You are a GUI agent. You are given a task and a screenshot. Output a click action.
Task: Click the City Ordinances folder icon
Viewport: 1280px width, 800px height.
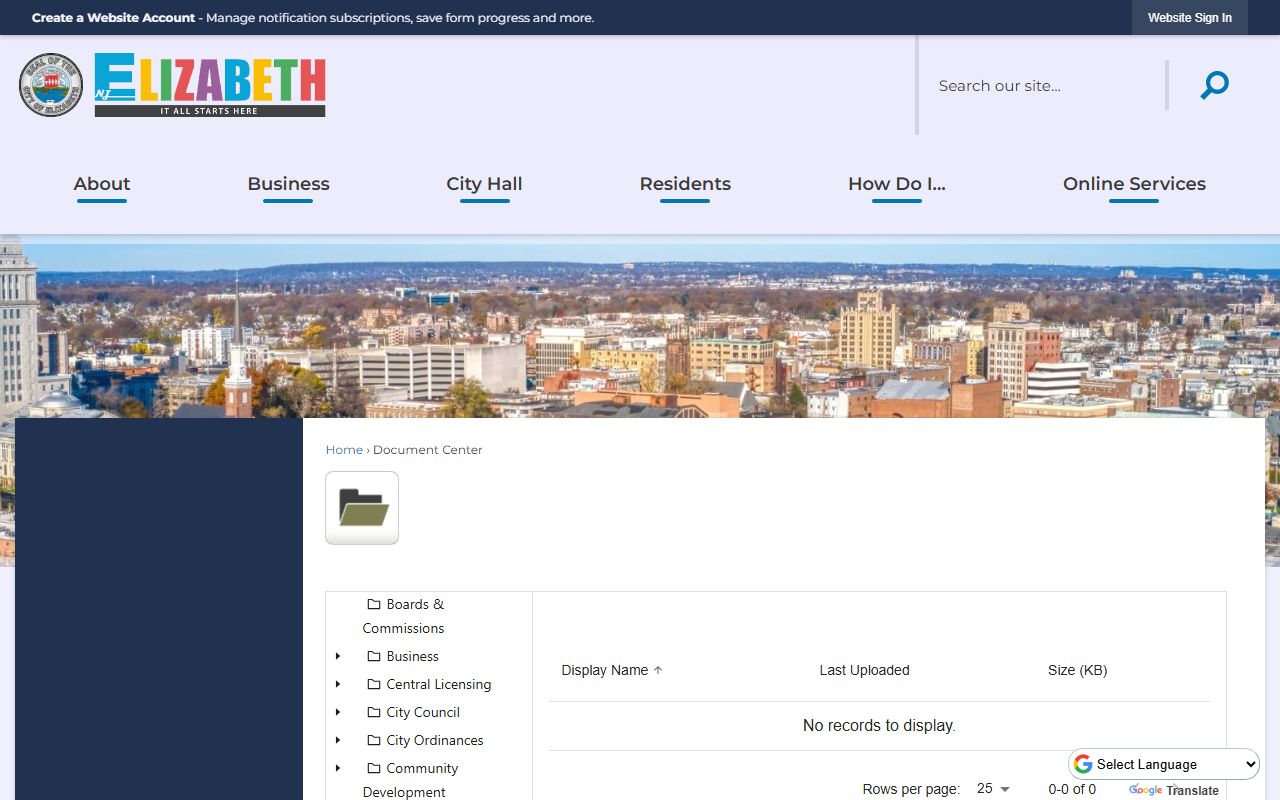[374, 740]
